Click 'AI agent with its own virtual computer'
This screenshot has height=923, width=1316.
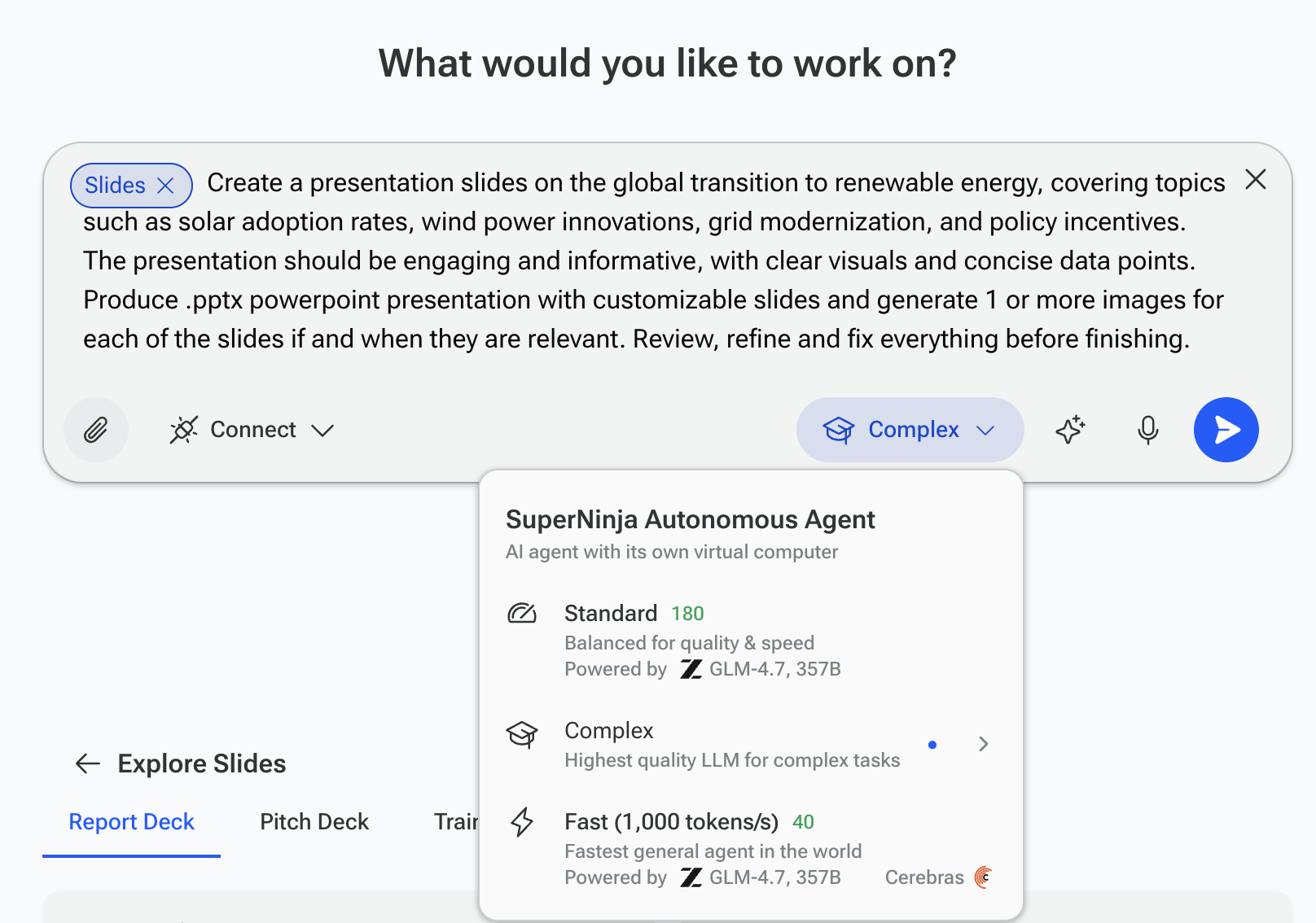click(672, 552)
